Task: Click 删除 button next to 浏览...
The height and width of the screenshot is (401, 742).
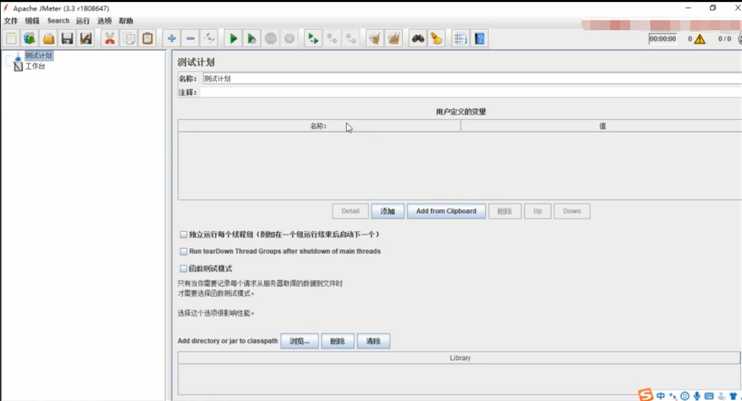Action: click(x=337, y=341)
